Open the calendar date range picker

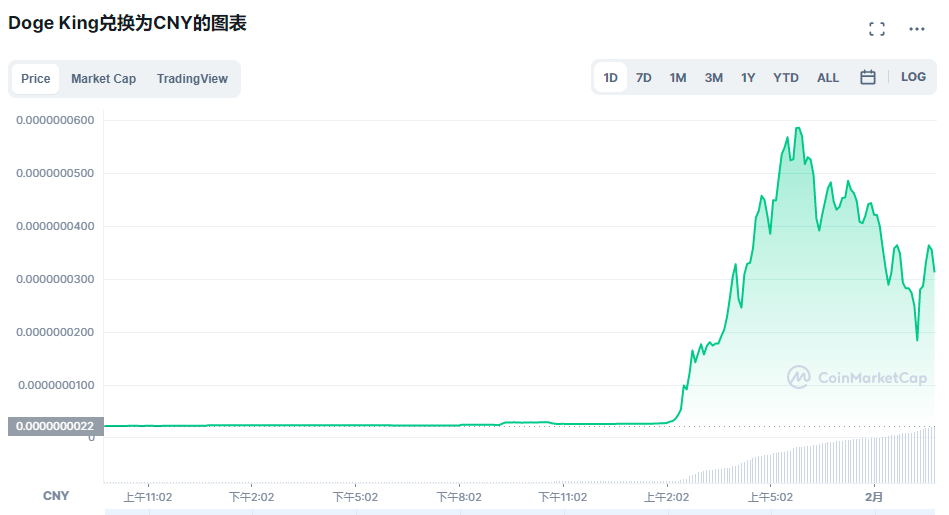[x=868, y=77]
